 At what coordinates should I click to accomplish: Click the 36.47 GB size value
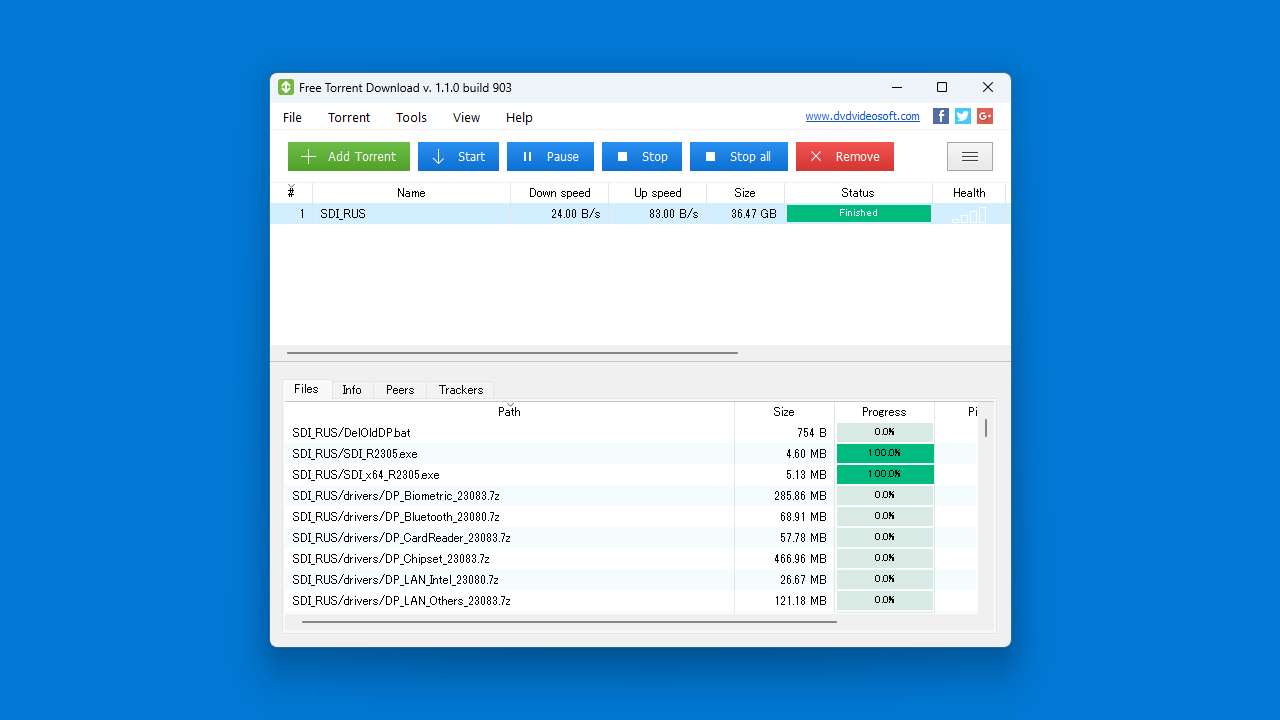753,214
